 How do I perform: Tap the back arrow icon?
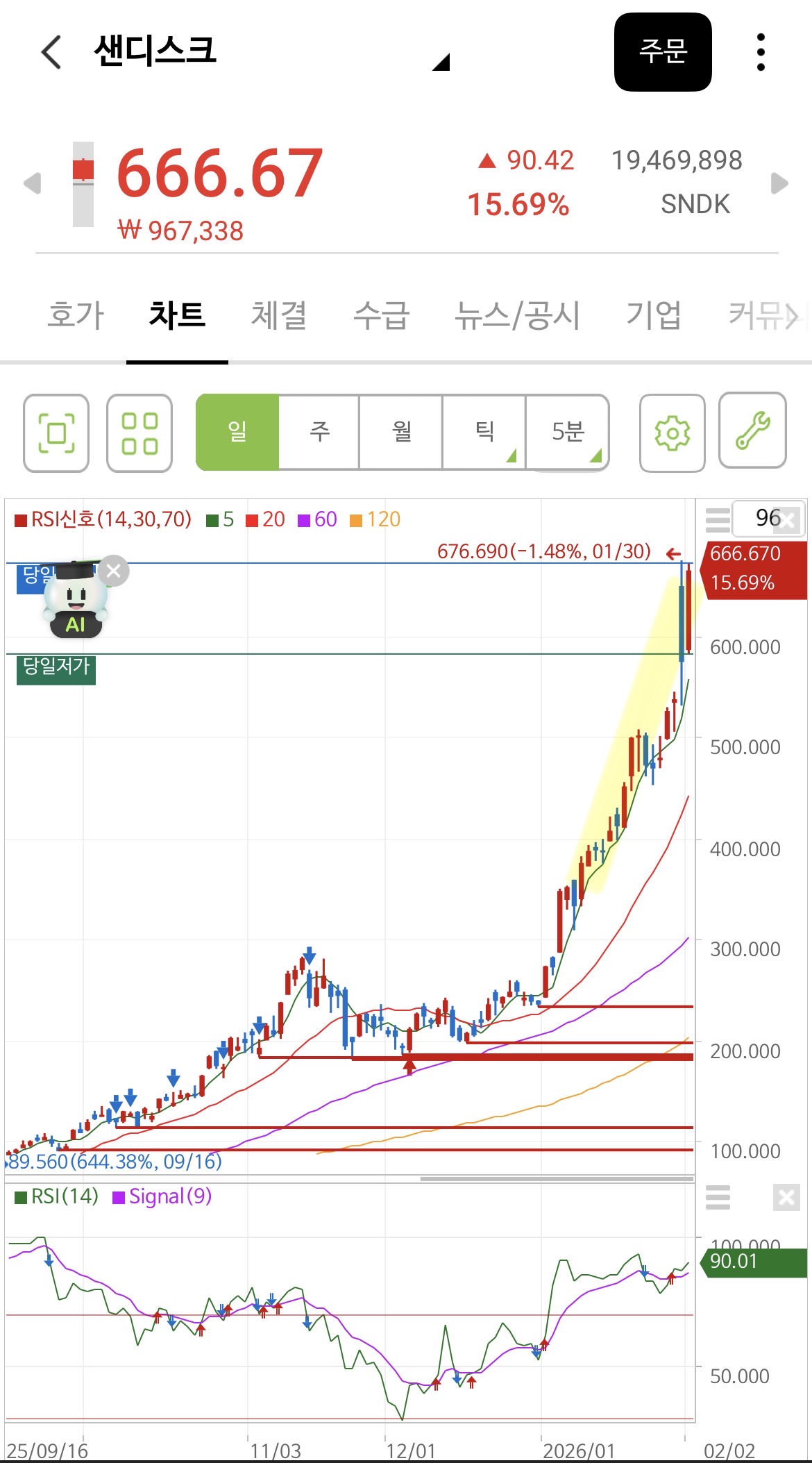(x=51, y=52)
